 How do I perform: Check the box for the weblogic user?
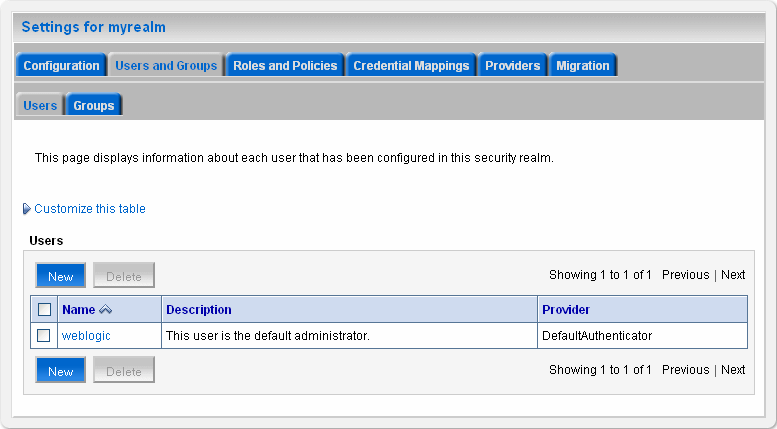pos(44,335)
